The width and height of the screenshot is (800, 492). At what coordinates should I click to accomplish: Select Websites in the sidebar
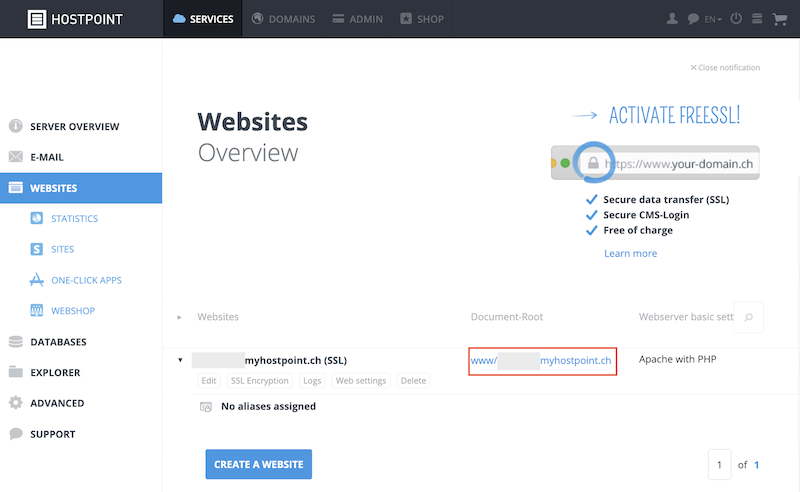tap(81, 188)
